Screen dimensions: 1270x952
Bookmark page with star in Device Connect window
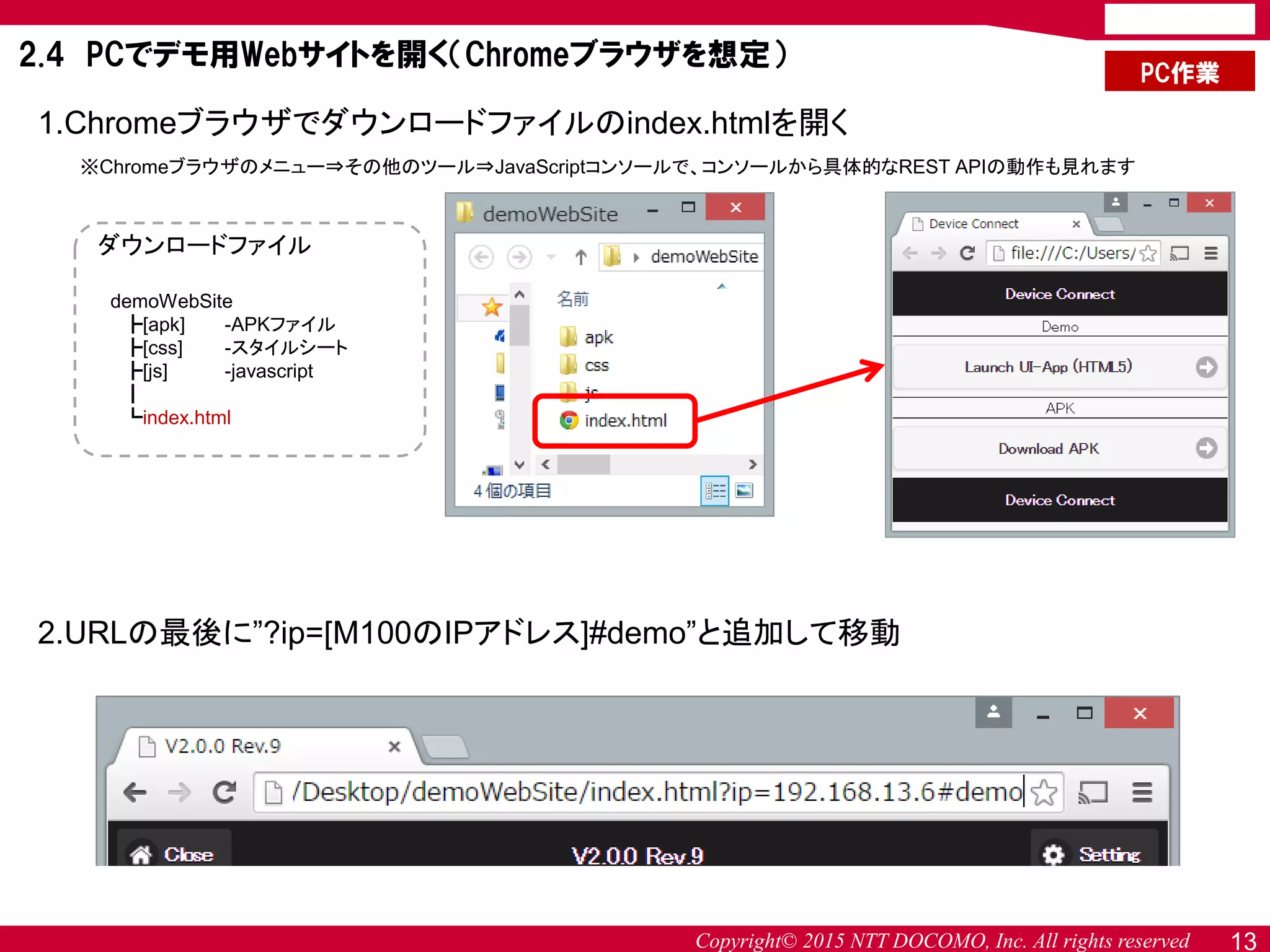point(1148,253)
